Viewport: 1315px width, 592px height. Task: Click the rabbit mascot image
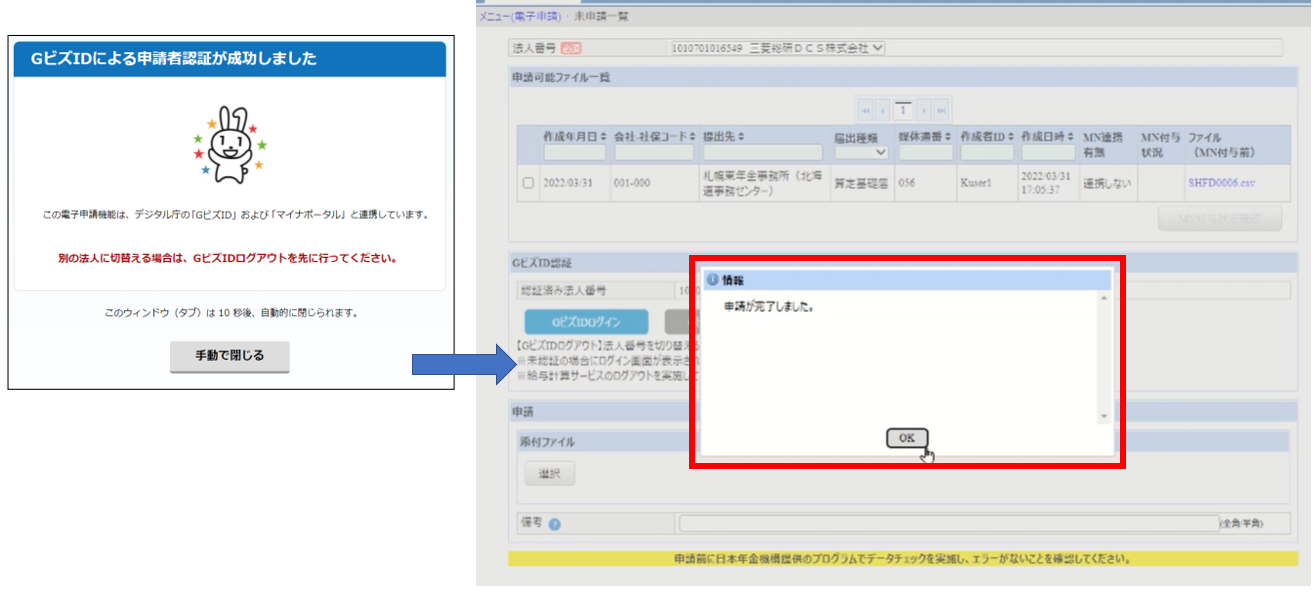[x=229, y=146]
